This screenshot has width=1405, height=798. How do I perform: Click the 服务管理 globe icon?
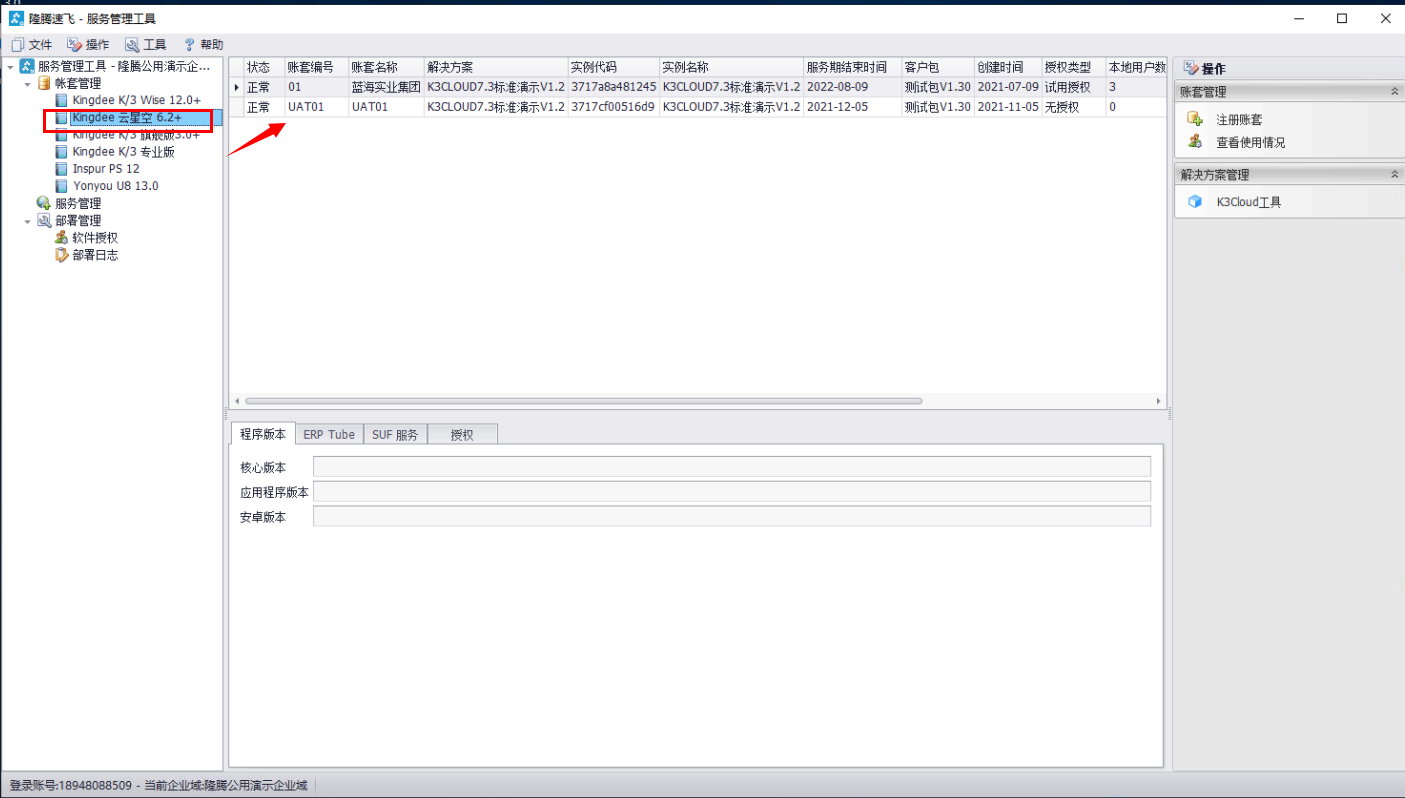point(44,203)
